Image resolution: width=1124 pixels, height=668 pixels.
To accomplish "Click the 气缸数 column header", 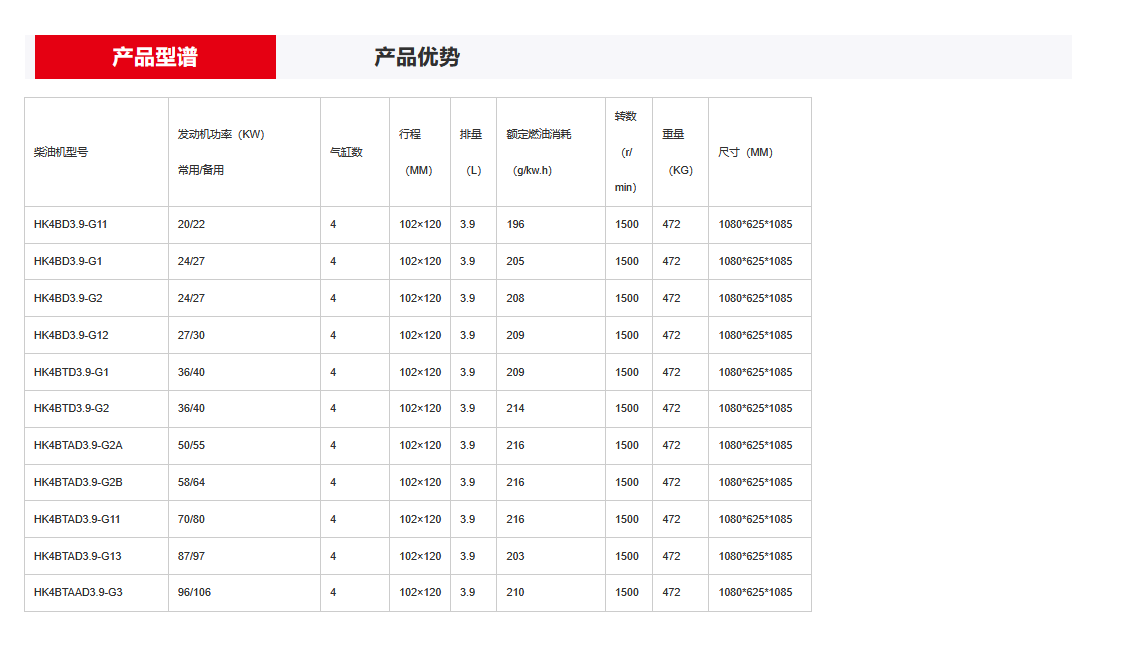I will click(x=355, y=152).
